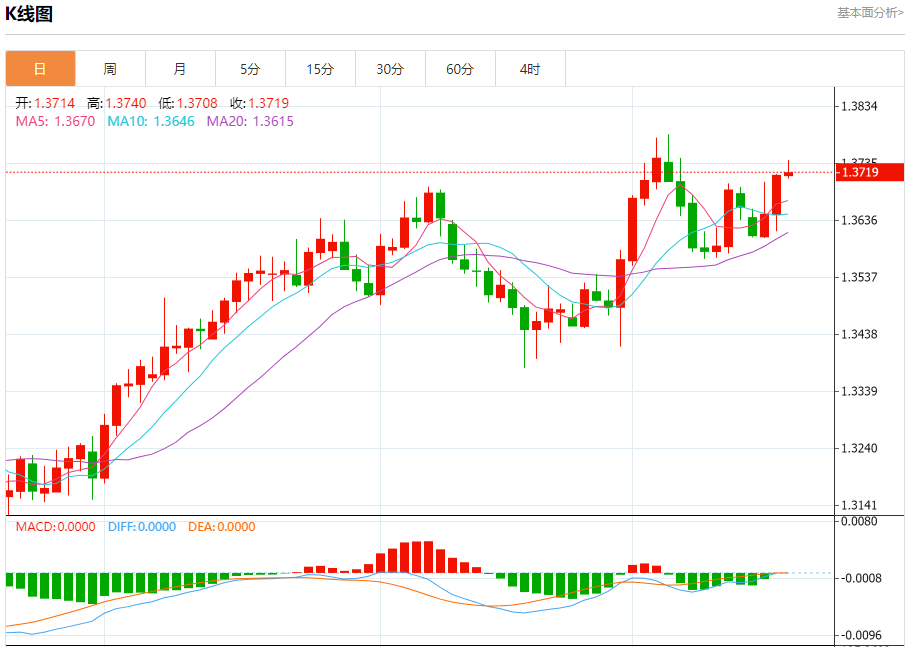Choose the 30分 timeframe tab

[390, 69]
